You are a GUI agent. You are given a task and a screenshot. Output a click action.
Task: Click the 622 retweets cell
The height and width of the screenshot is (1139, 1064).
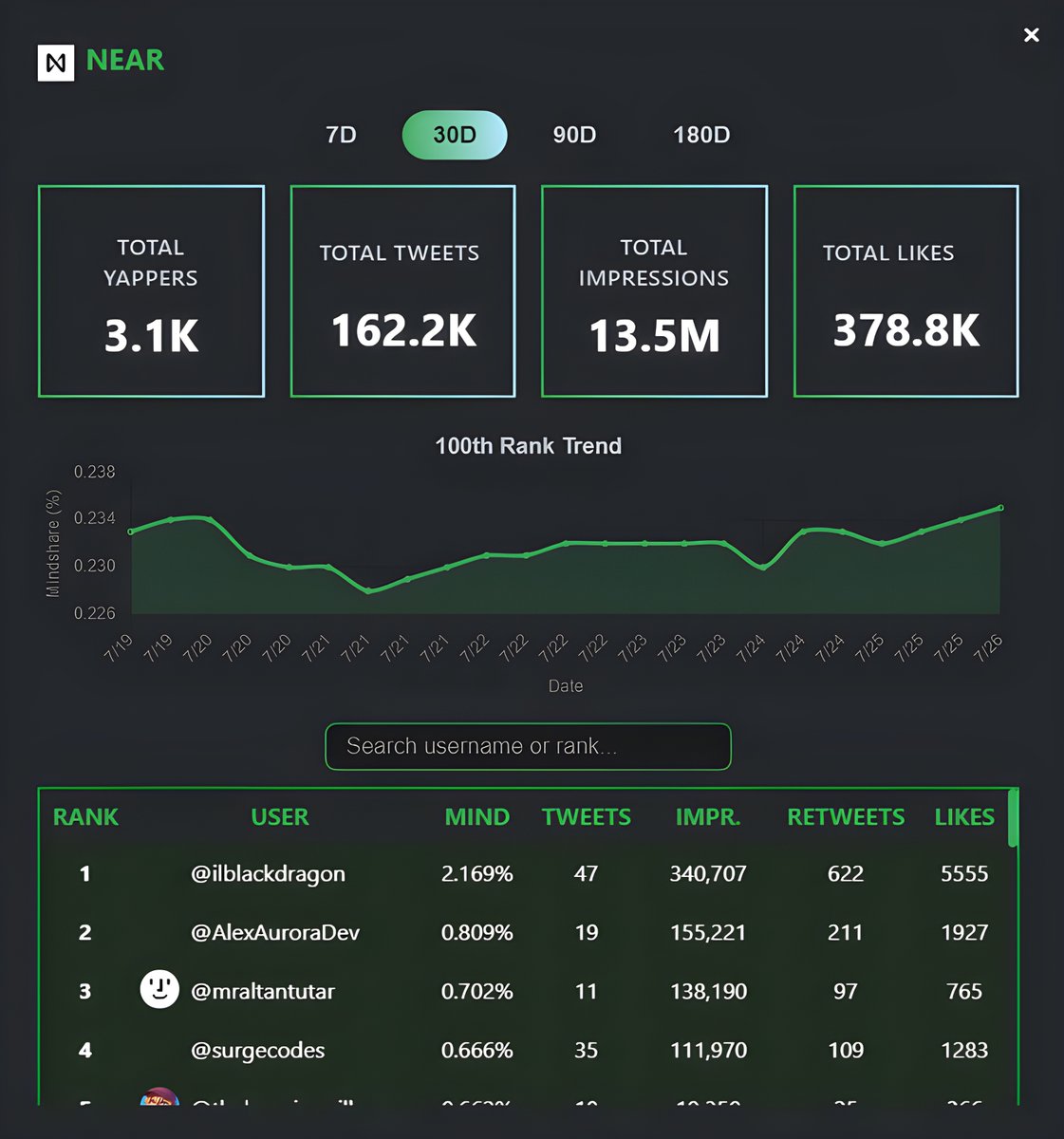[x=846, y=874]
